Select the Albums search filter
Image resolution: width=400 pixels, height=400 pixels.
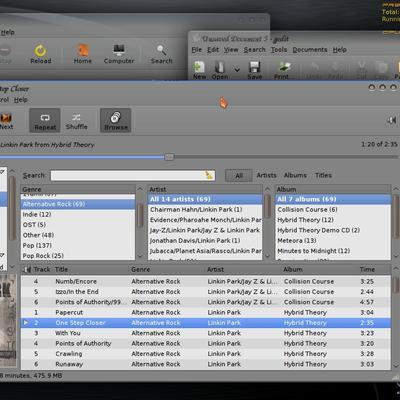(x=295, y=175)
